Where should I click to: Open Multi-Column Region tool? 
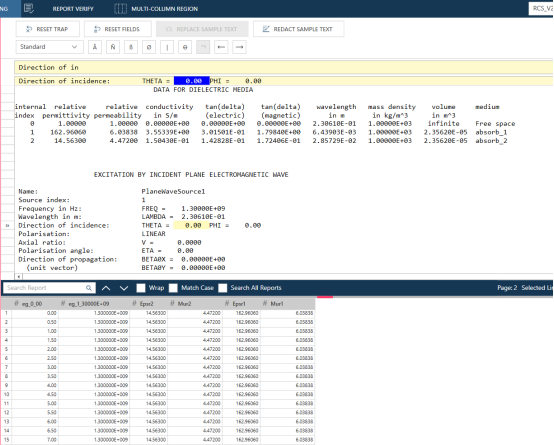coord(164,9)
